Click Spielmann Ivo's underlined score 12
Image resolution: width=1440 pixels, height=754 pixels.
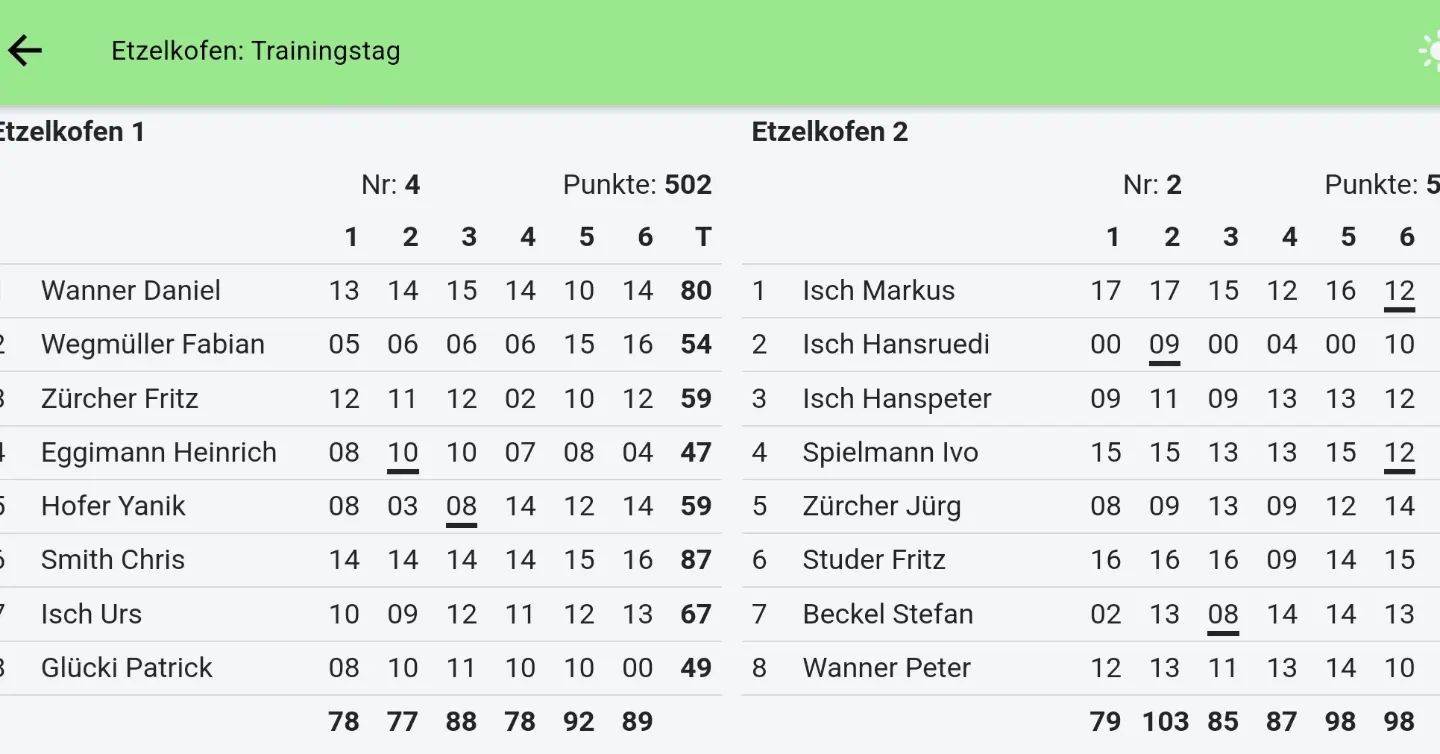[1399, 453]
